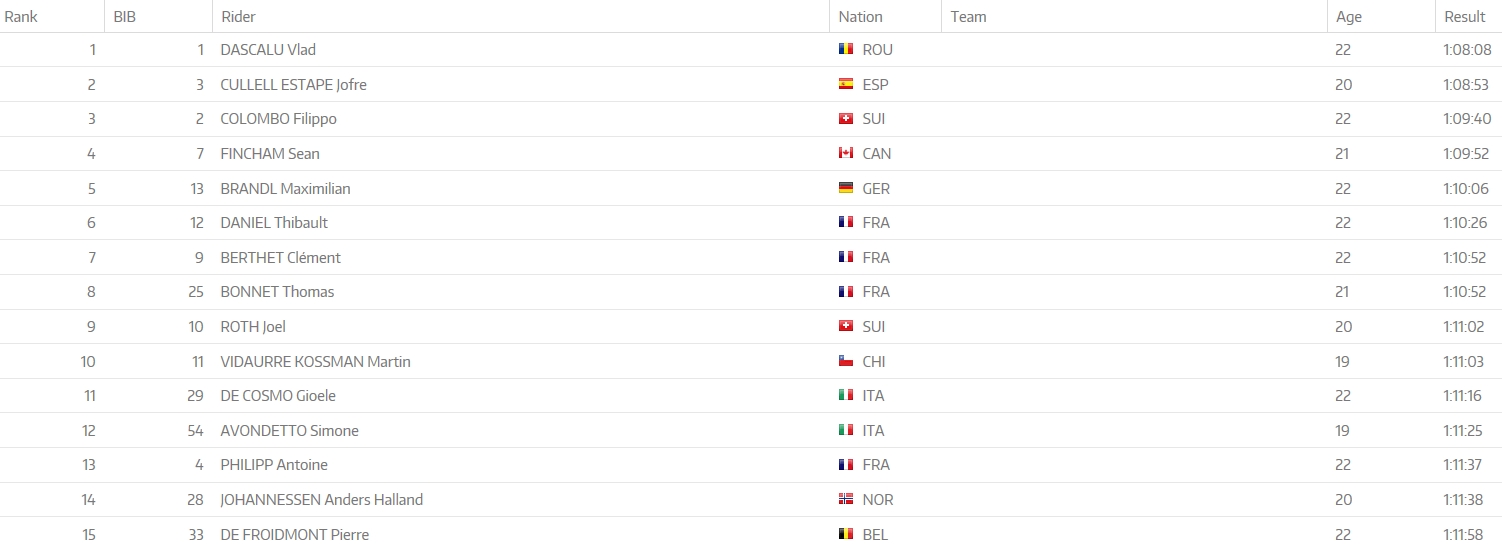Click the Canada flag icon
The height and width of the screenshot is (551, 1502).
click(x=846, y=153)
